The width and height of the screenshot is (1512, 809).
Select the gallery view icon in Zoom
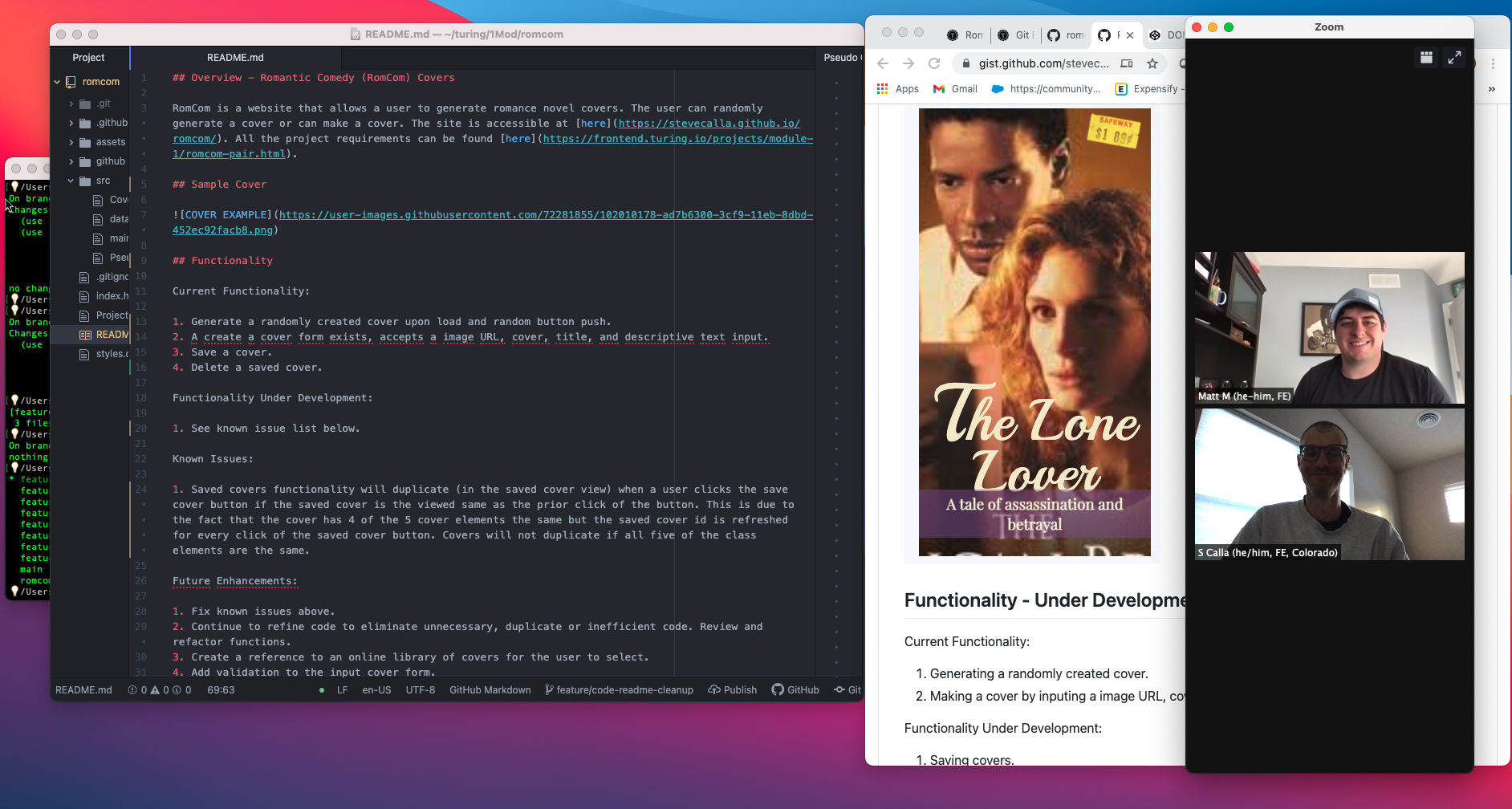click(x=1425, y=57)
